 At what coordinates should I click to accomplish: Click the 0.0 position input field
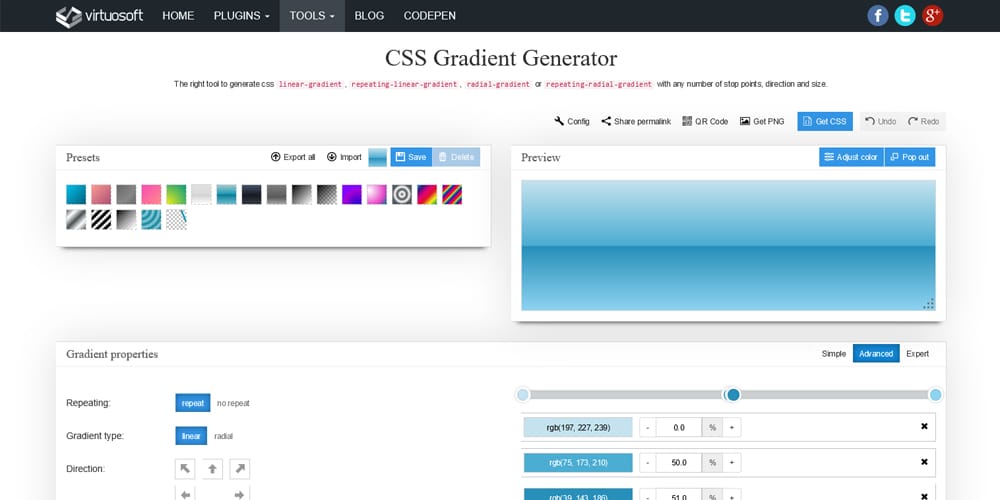point(679,427)
